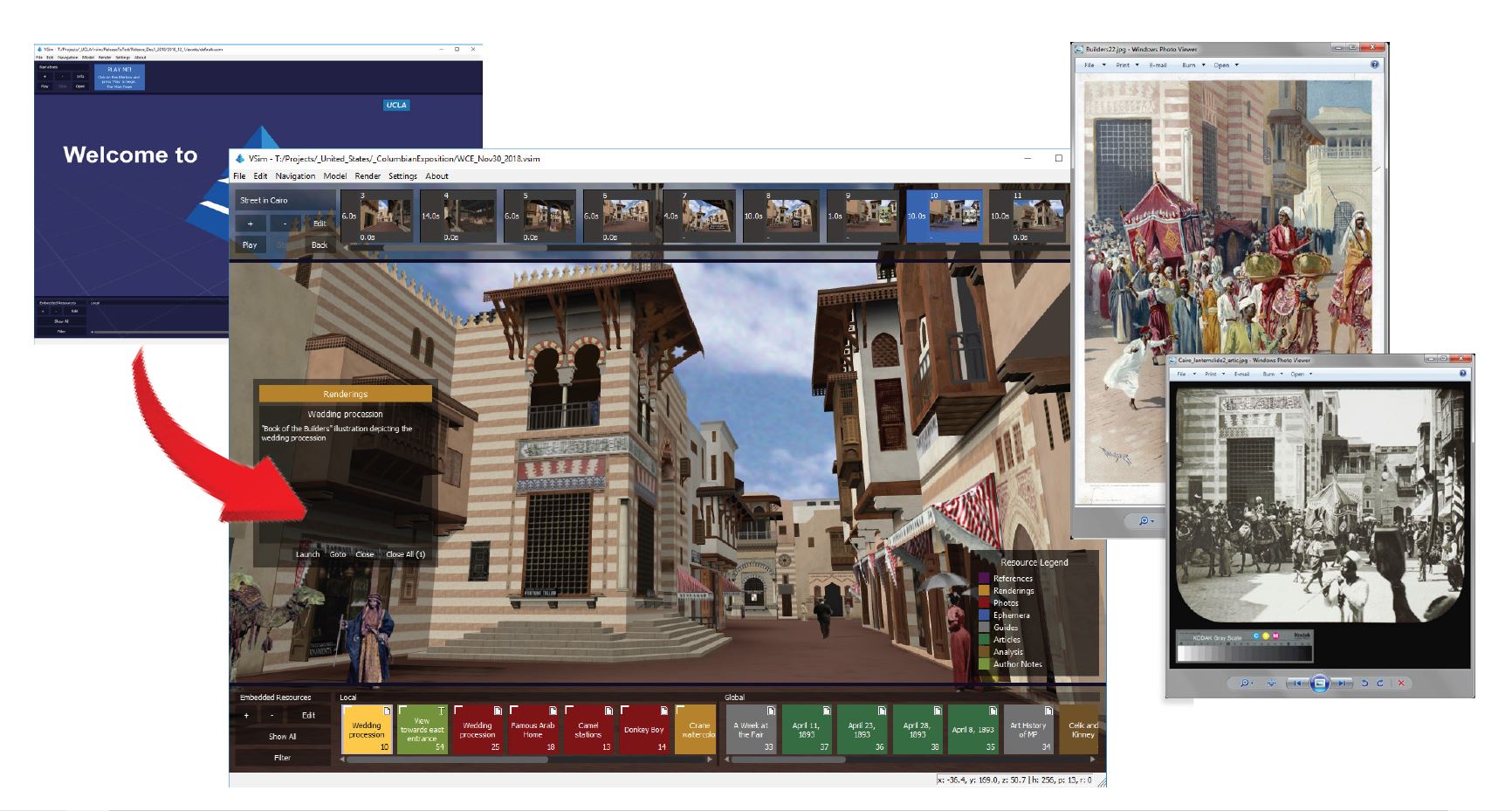
Task: Delete image with red X in photo viewer
Action: point(1401,683)
